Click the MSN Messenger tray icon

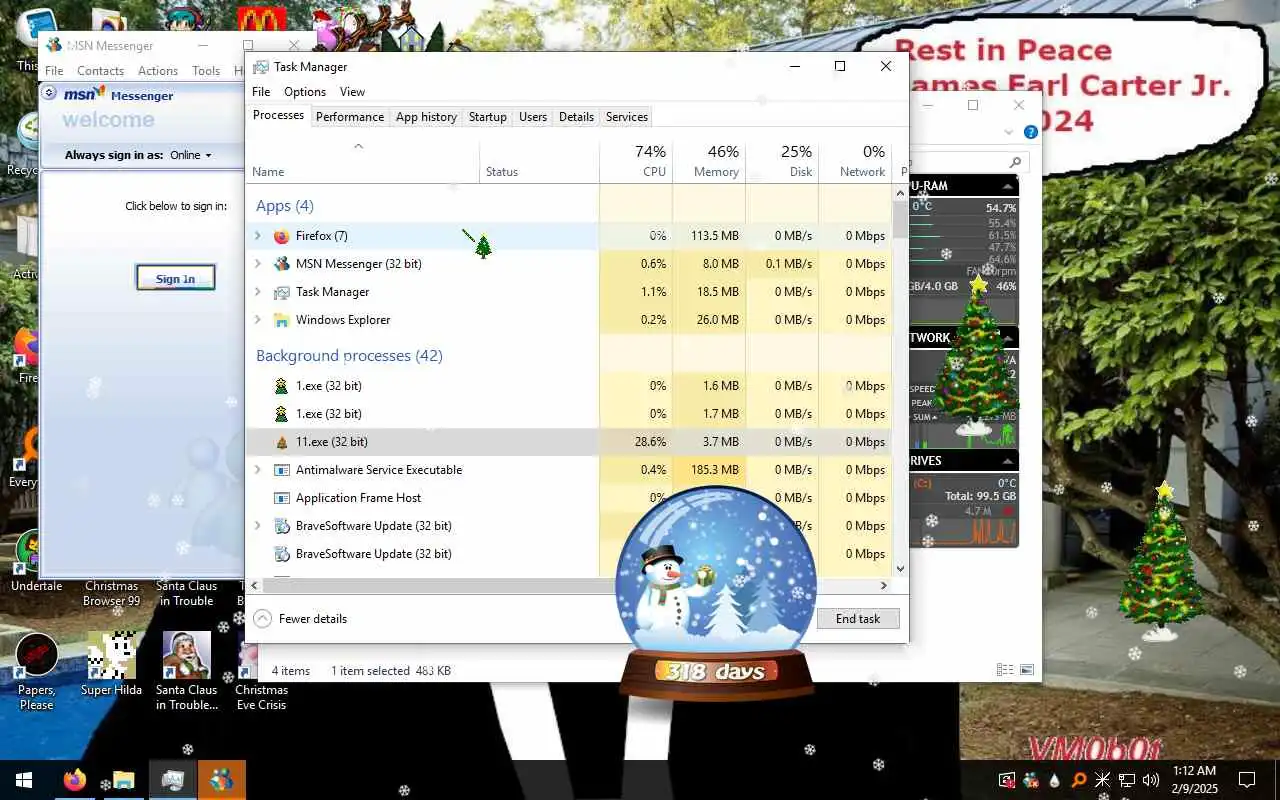click(1031, 780)
